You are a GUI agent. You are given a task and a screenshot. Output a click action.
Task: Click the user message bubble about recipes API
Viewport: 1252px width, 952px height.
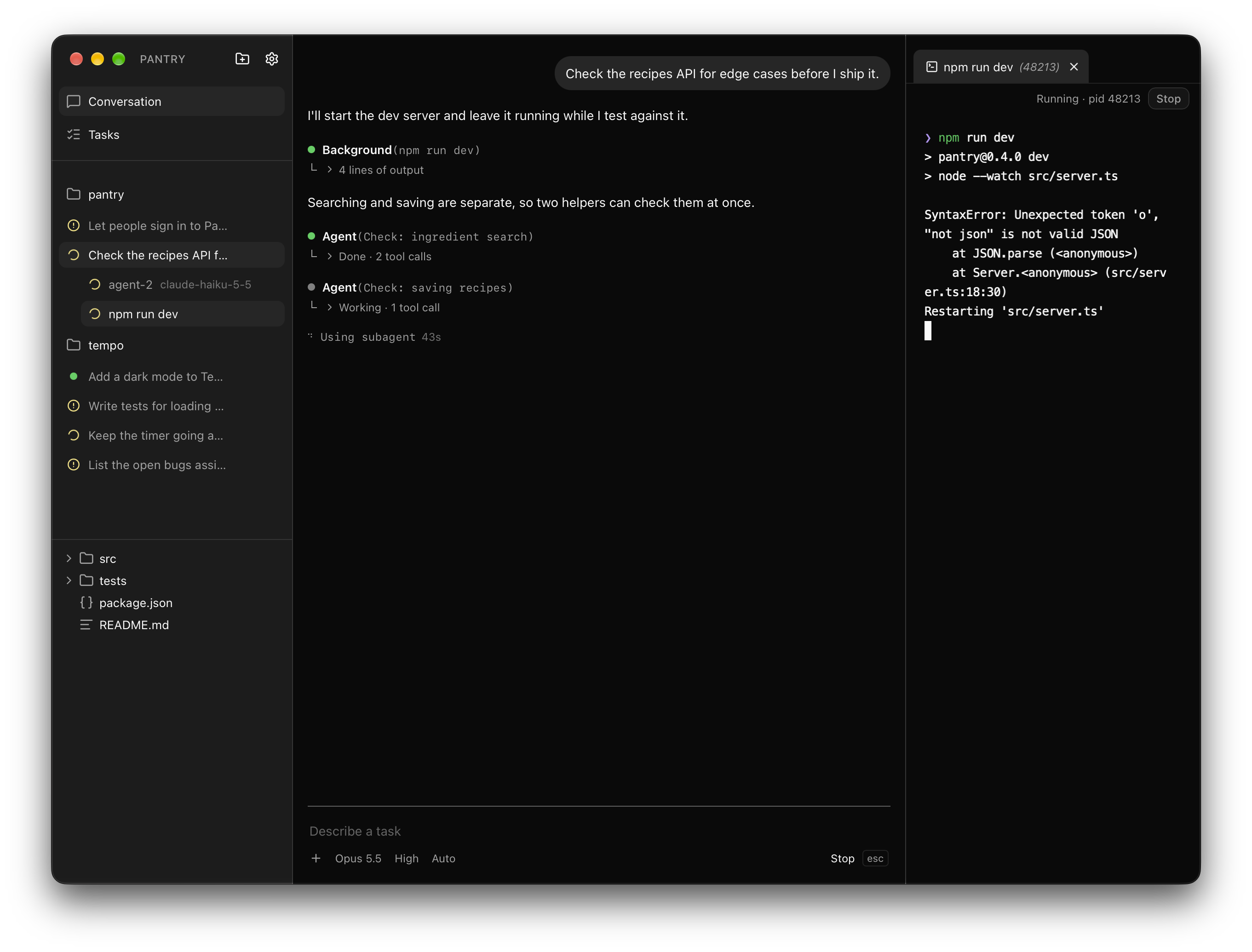point(722,74)
